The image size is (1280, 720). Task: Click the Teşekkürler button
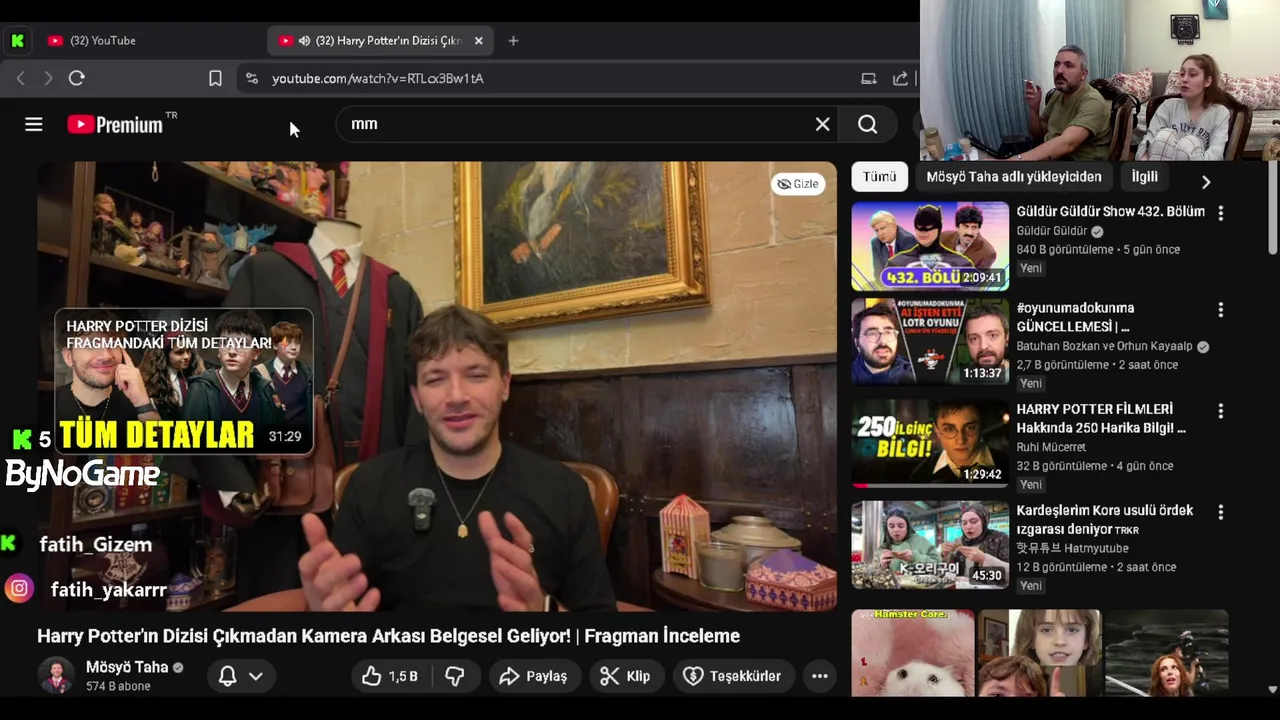point(733,676)
